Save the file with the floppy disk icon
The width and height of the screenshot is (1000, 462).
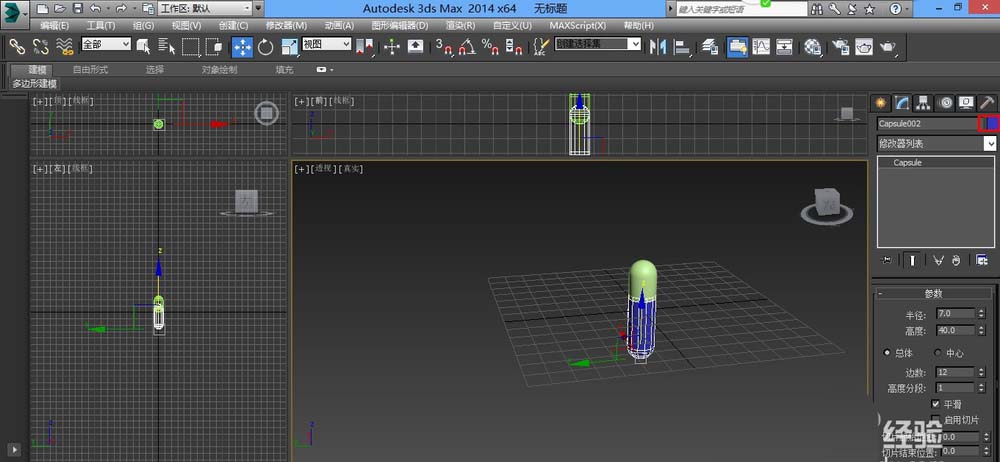[77, 8]
